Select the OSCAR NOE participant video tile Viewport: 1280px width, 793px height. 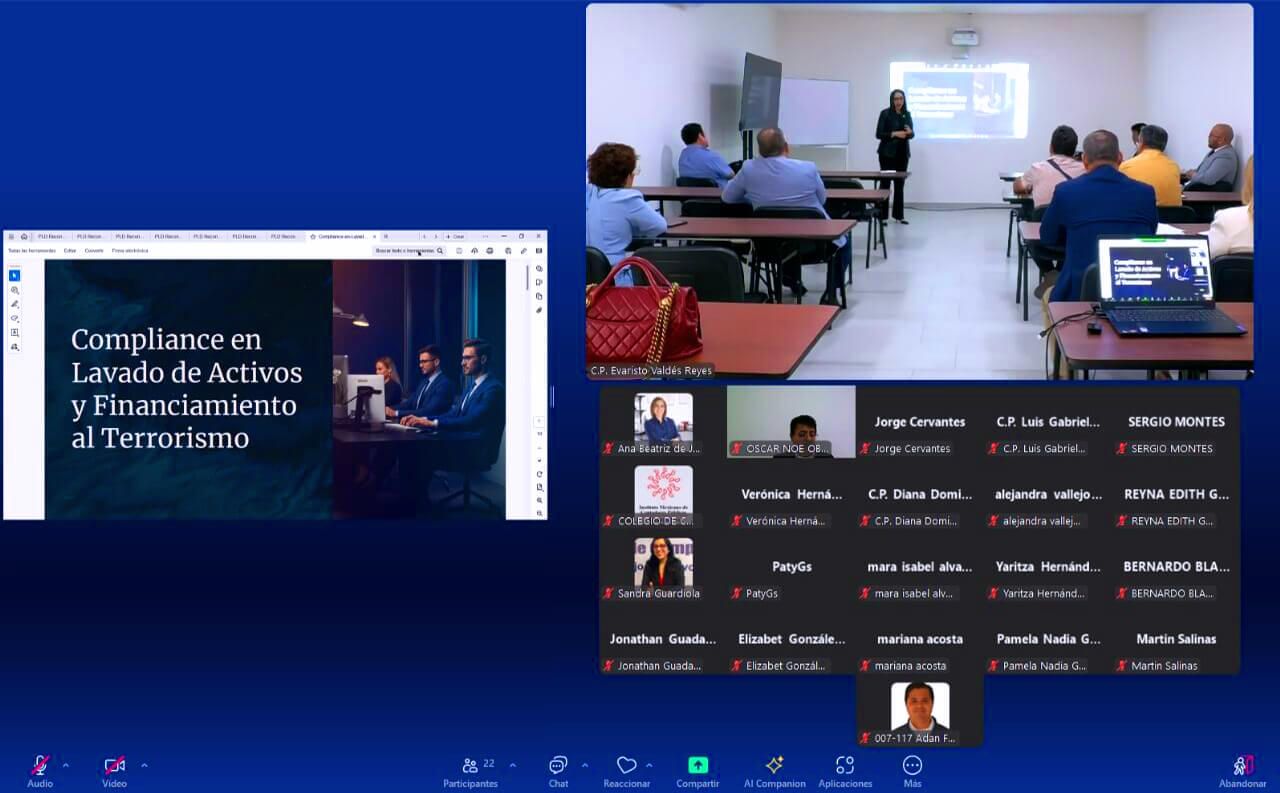[x=791, y=421]
